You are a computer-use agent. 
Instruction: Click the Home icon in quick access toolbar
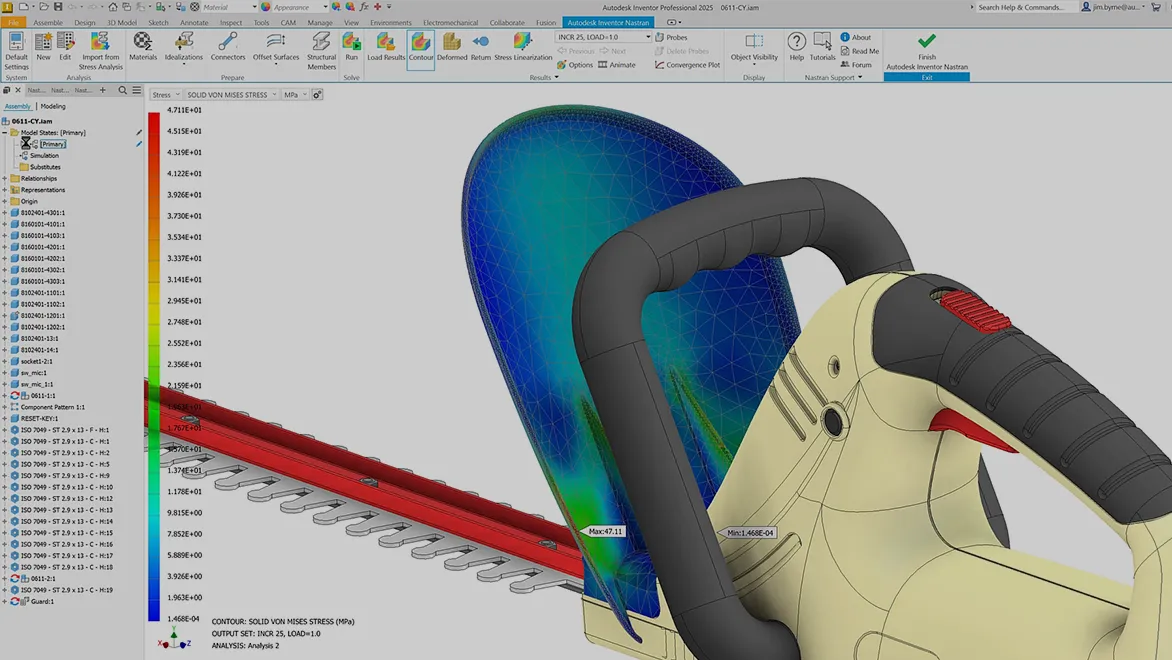112,7
